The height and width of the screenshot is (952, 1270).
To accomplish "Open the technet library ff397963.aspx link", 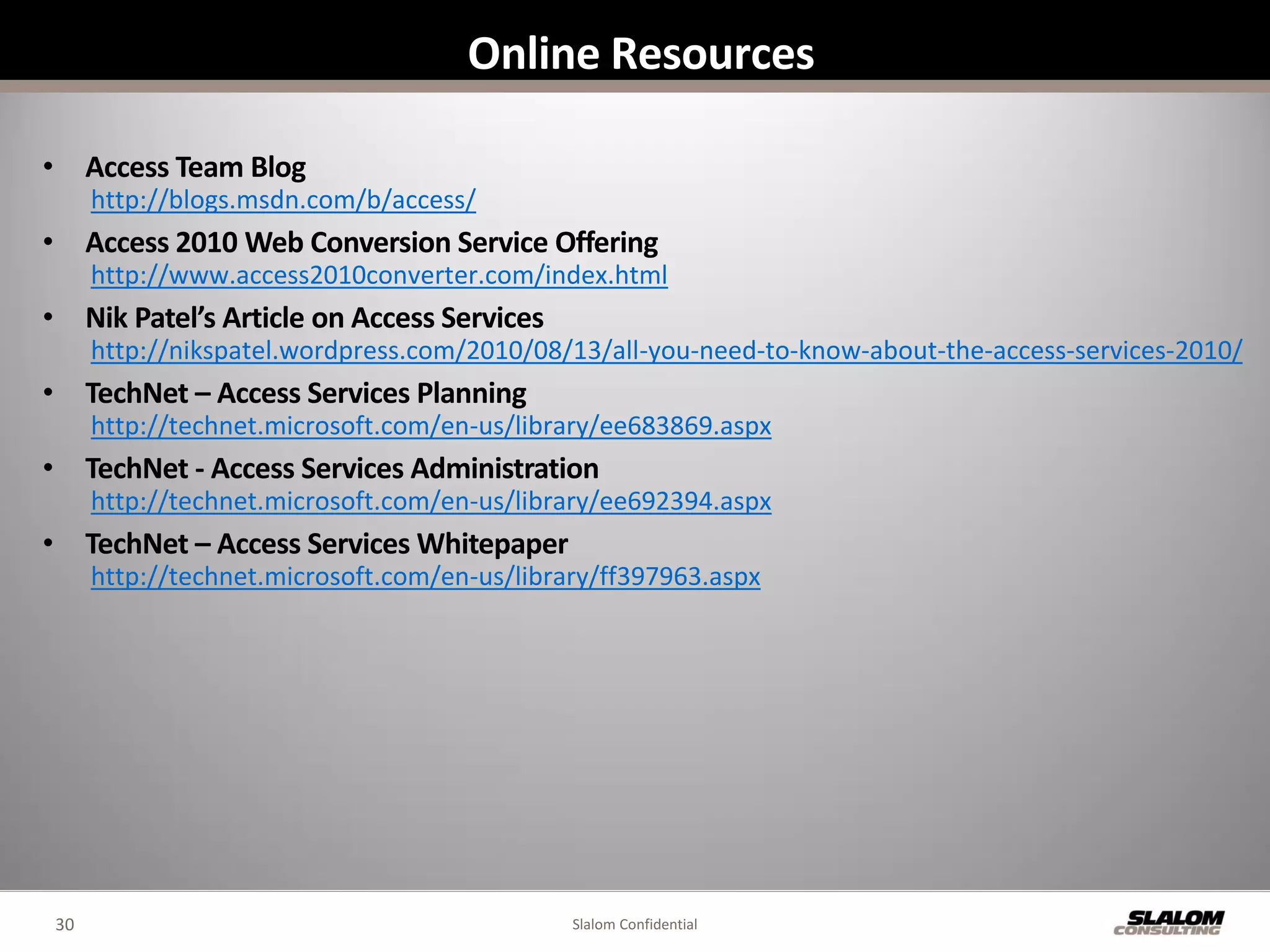I will tap(425, 576).
